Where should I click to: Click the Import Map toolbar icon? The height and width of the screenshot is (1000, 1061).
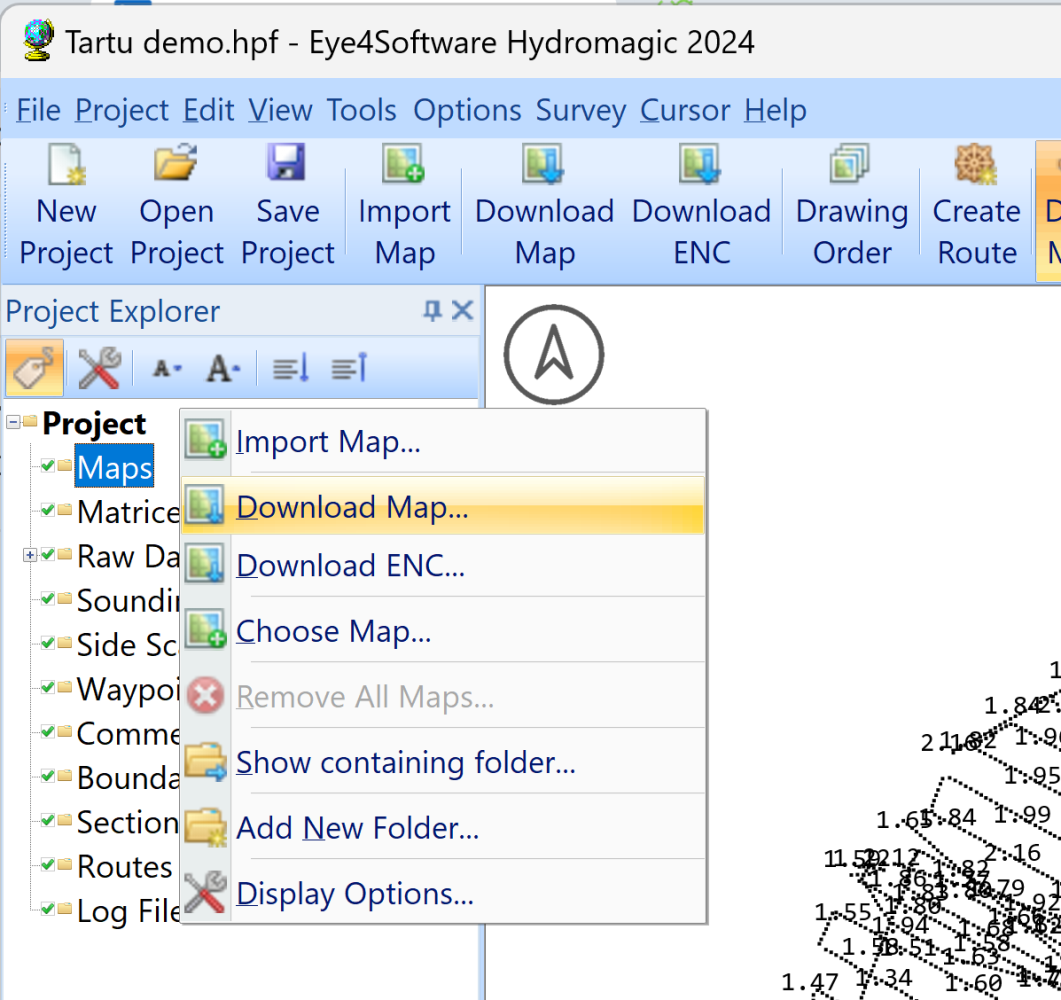(x=403, y=163)
